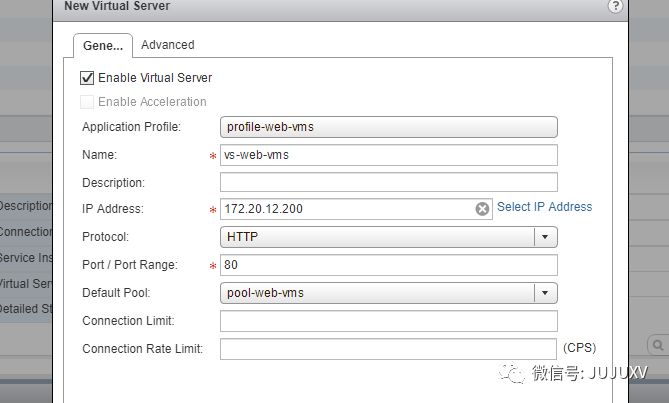The height and width of the screenshot is (403, 669).
Task: Click the Connection Rate Limit input
Action: [388, 349]
